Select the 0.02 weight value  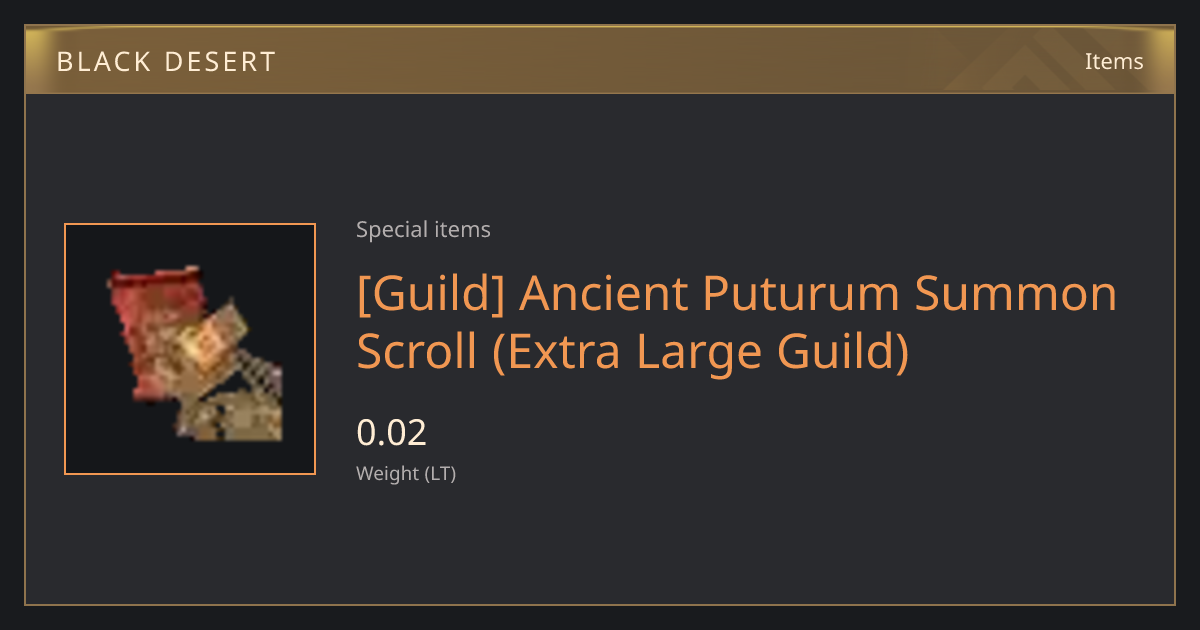[x=392, y=433]
